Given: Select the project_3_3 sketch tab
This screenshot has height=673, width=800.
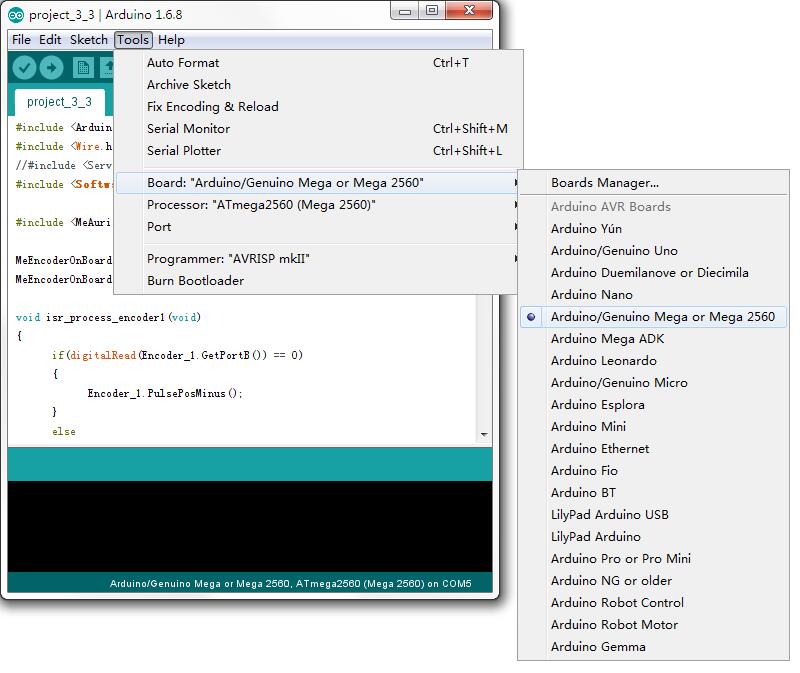Looking at the screenshot, I should pos(59,102).
